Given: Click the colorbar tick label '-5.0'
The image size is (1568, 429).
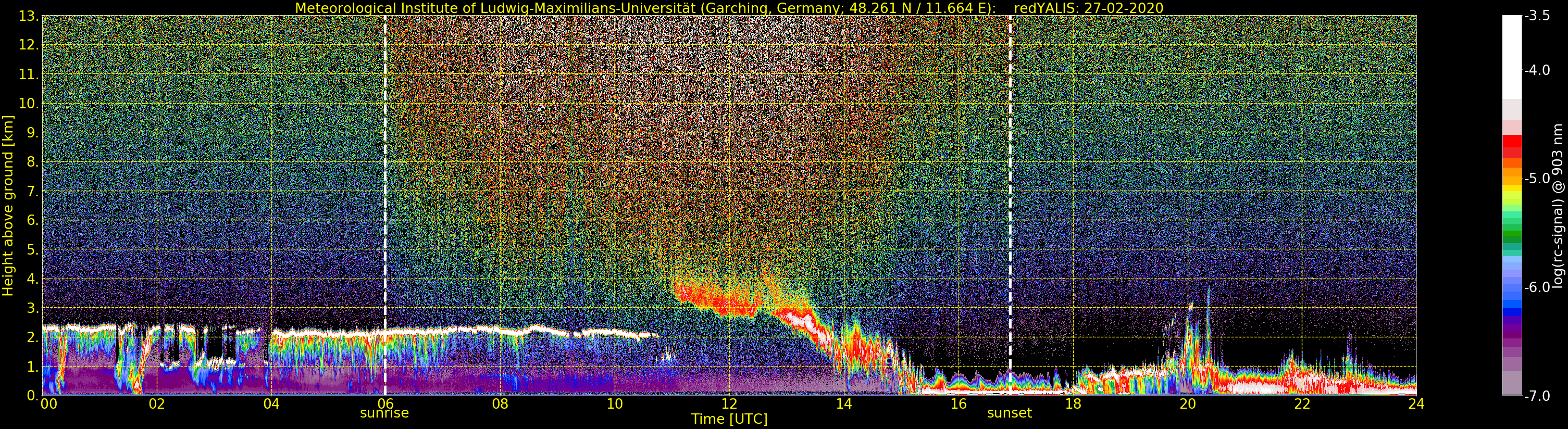Looking at the screenshot, I should (x=1537, y=179).
